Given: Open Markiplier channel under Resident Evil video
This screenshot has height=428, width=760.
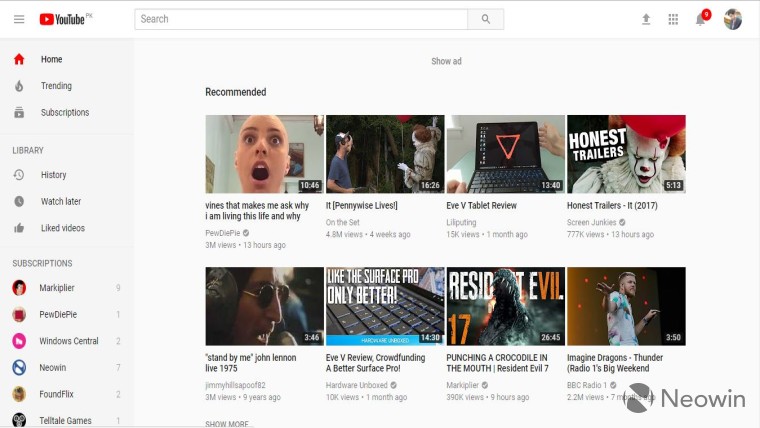Looking at the screenshot, I should [x=462, y=385].
